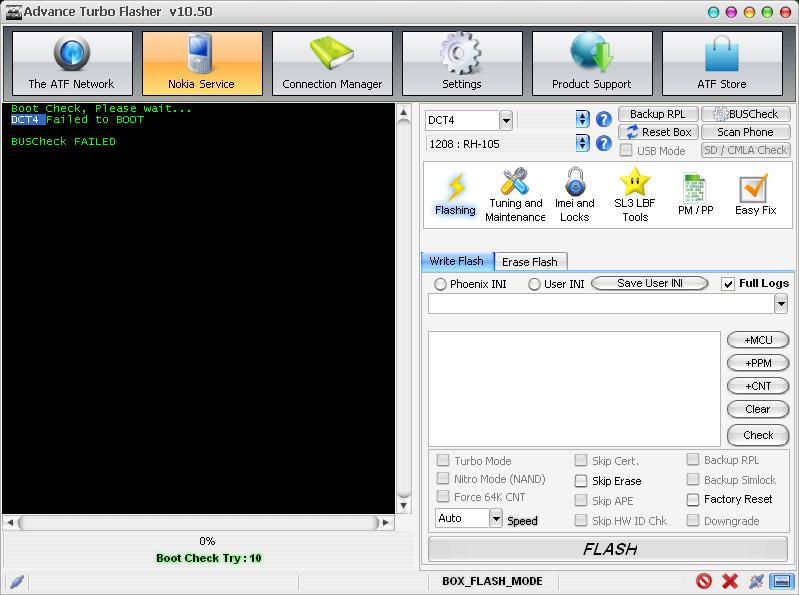Add content file with +CNT

coord(758,386)
